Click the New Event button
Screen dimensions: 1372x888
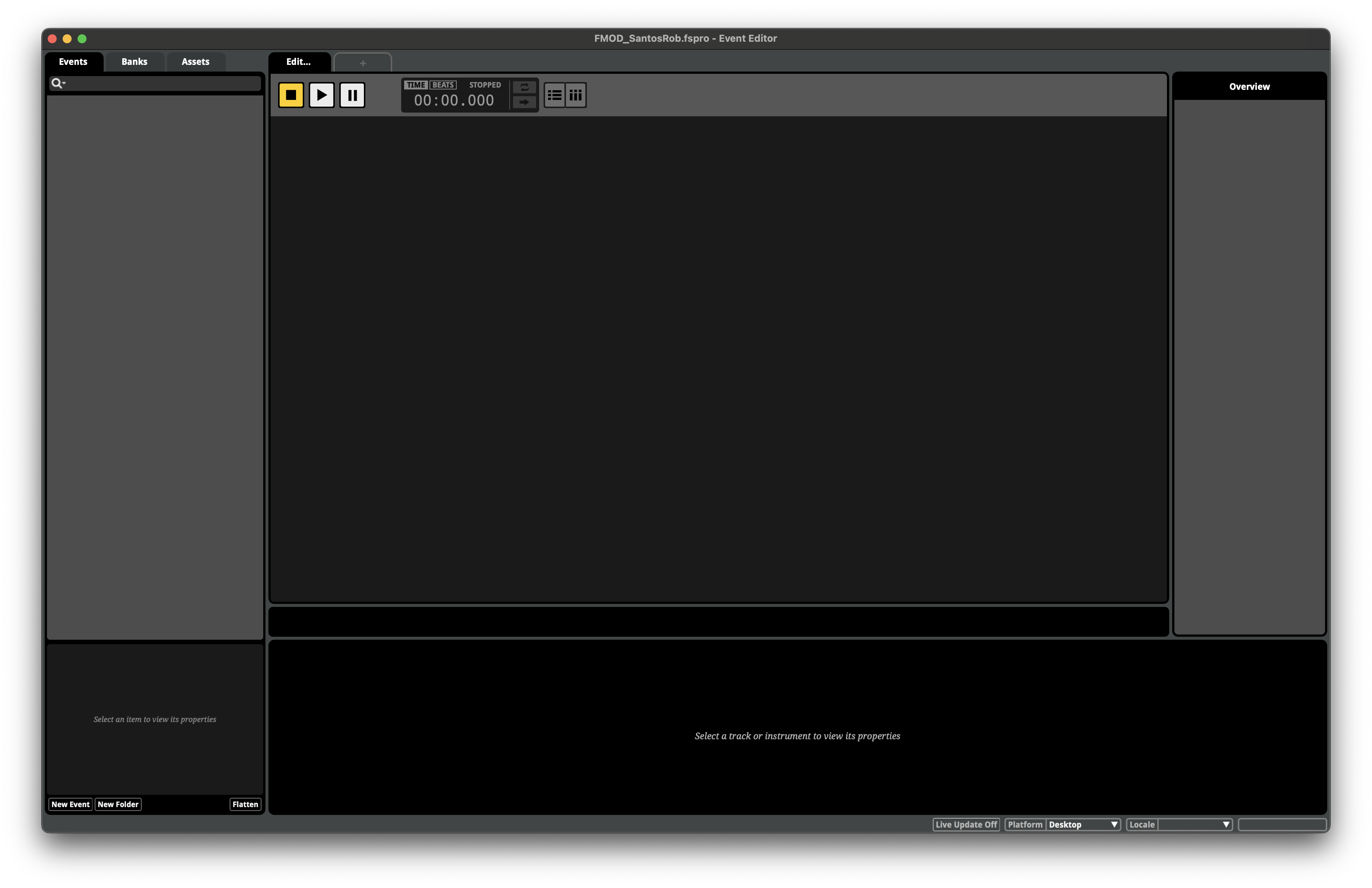(x=70, y=804)
